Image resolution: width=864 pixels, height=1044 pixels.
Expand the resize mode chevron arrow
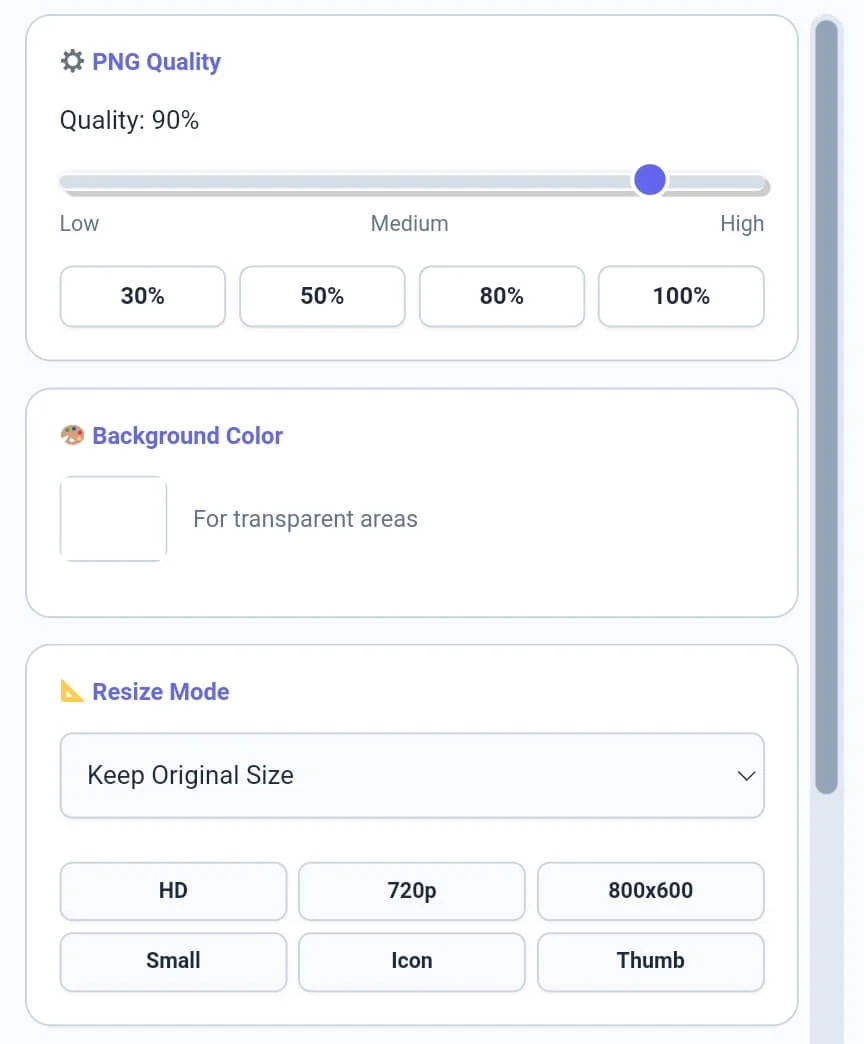[x=745, y=776]
